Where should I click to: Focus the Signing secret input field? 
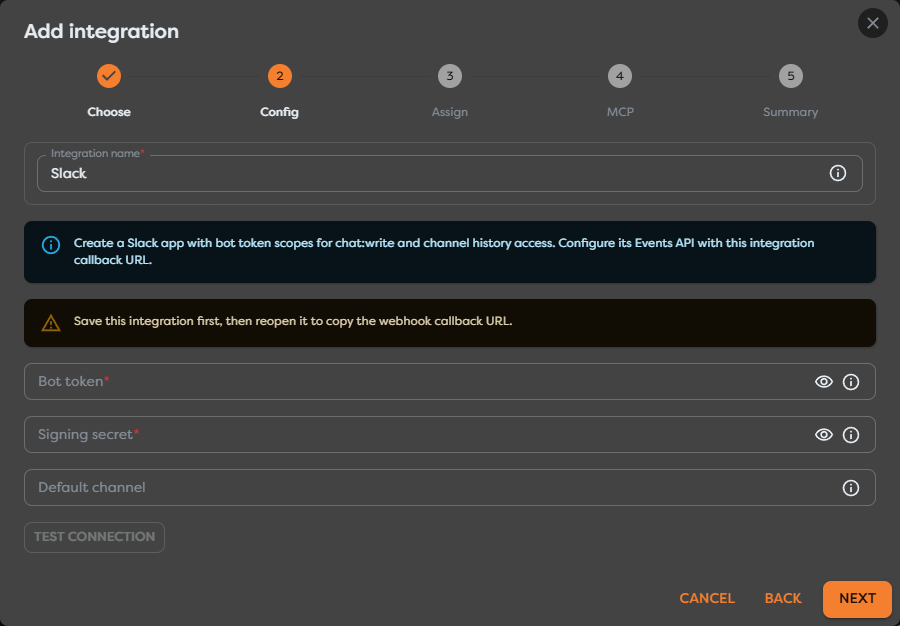tap(449, 434)
